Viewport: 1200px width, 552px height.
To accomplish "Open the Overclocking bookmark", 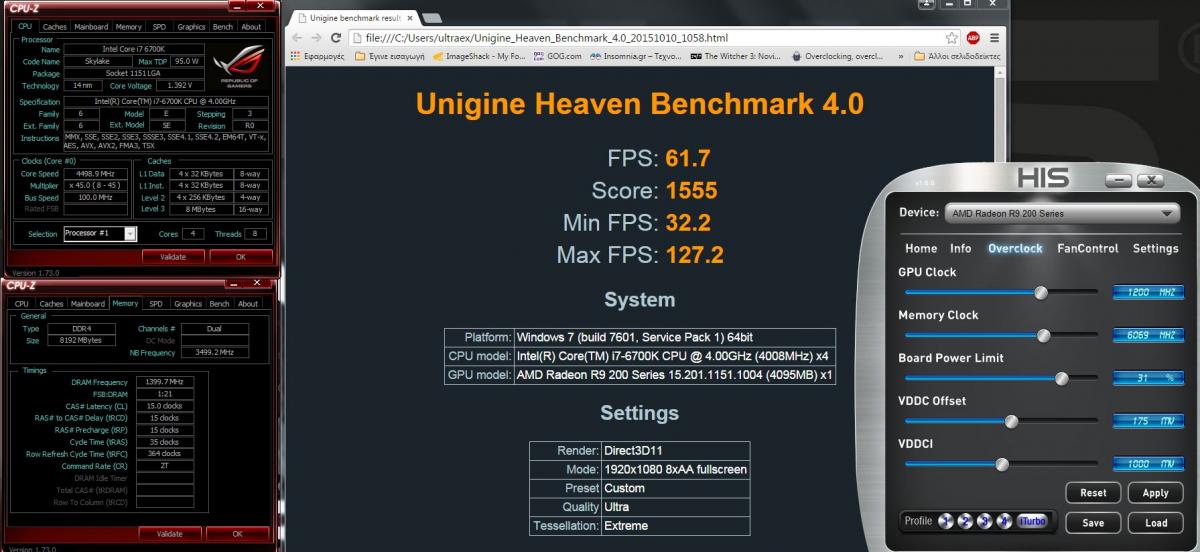I will pos(836,57).
